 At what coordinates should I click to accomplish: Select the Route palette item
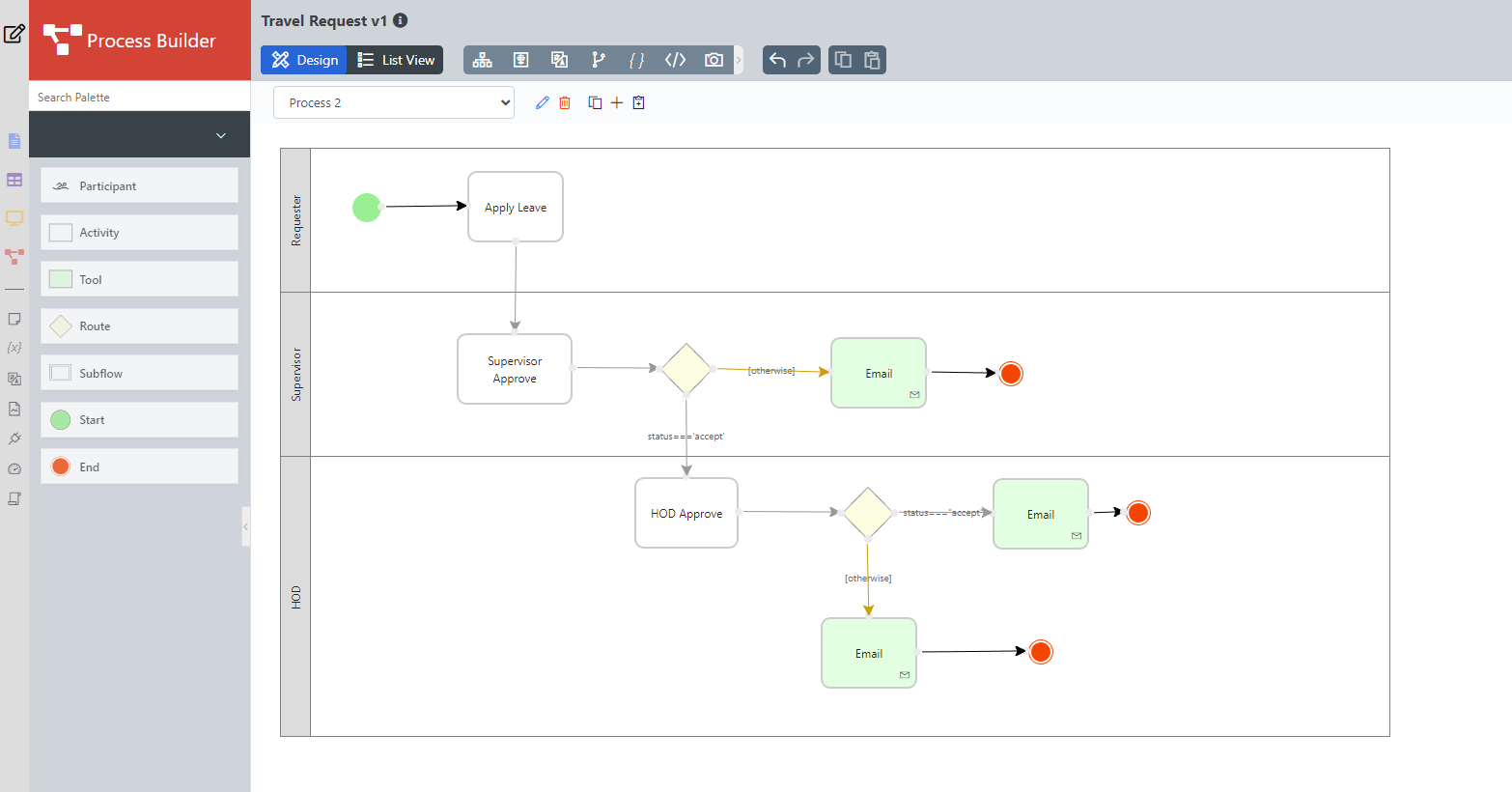(139, 326)
